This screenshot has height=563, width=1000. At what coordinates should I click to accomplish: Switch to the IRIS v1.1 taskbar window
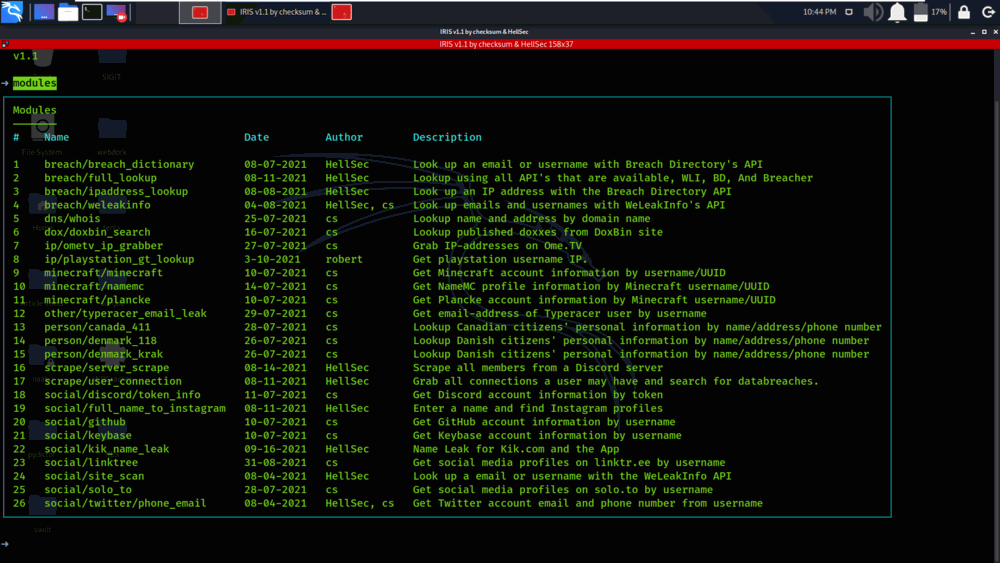tap(277, 12)
